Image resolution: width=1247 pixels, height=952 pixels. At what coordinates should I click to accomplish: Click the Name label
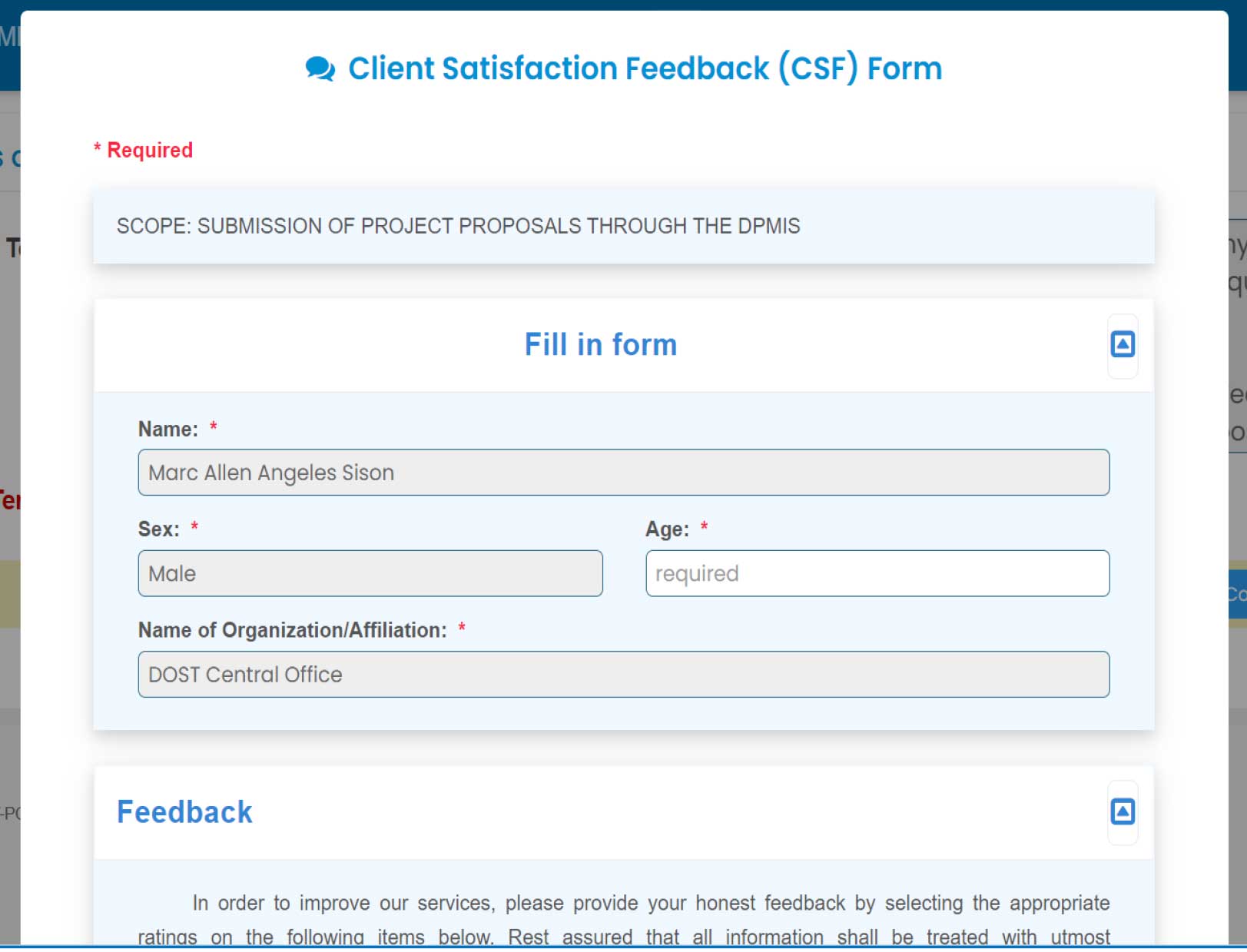(167, 429)
